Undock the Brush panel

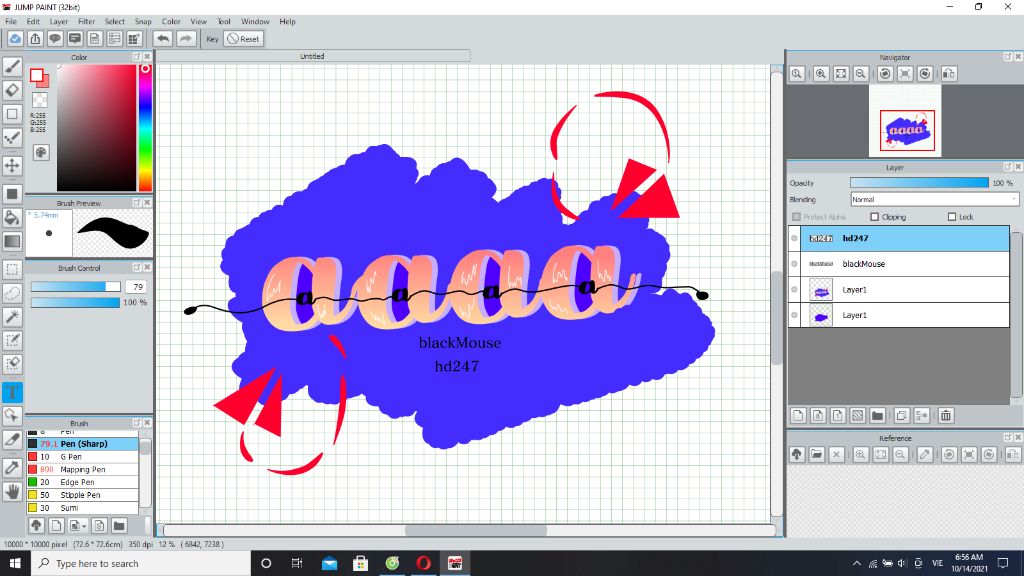coord(136,423)
